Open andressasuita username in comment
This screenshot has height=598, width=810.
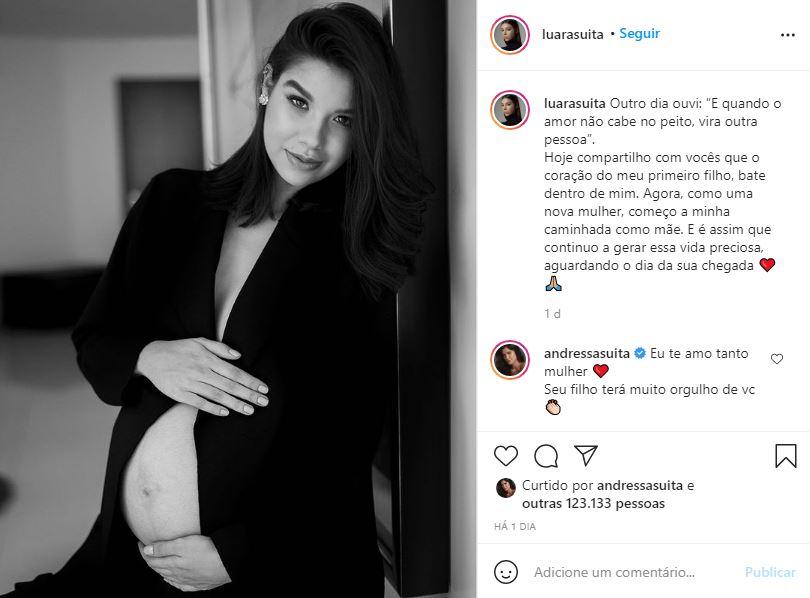(x=587, y=353)
